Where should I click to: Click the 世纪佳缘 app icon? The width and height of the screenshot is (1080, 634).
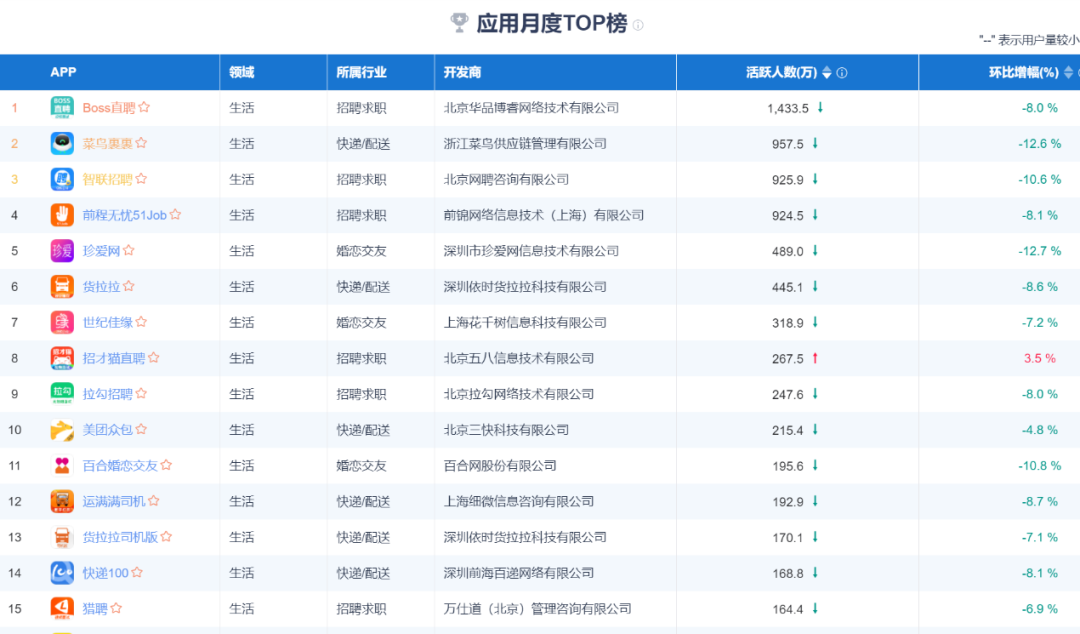coord(62,323)
